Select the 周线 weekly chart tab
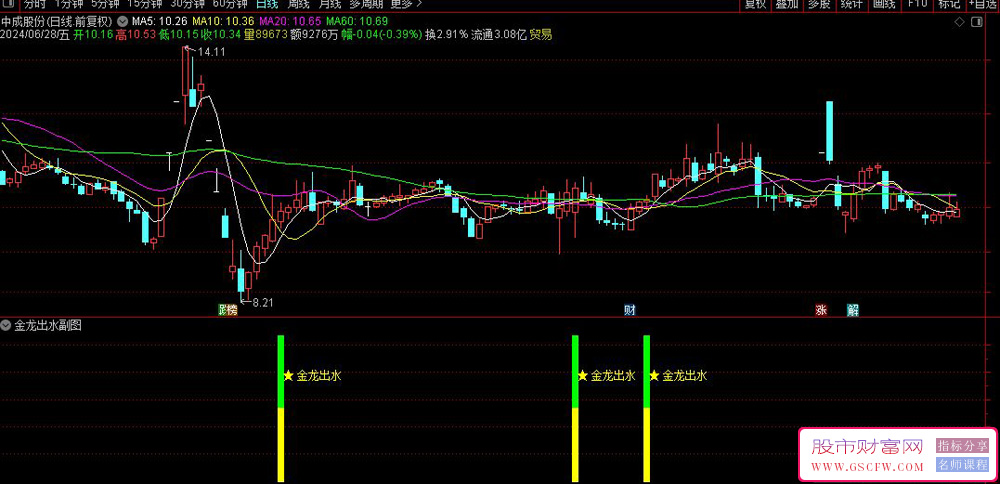The height and width of the screenshot is (484, 1000). pyautogui.click(x=298, y=4)
